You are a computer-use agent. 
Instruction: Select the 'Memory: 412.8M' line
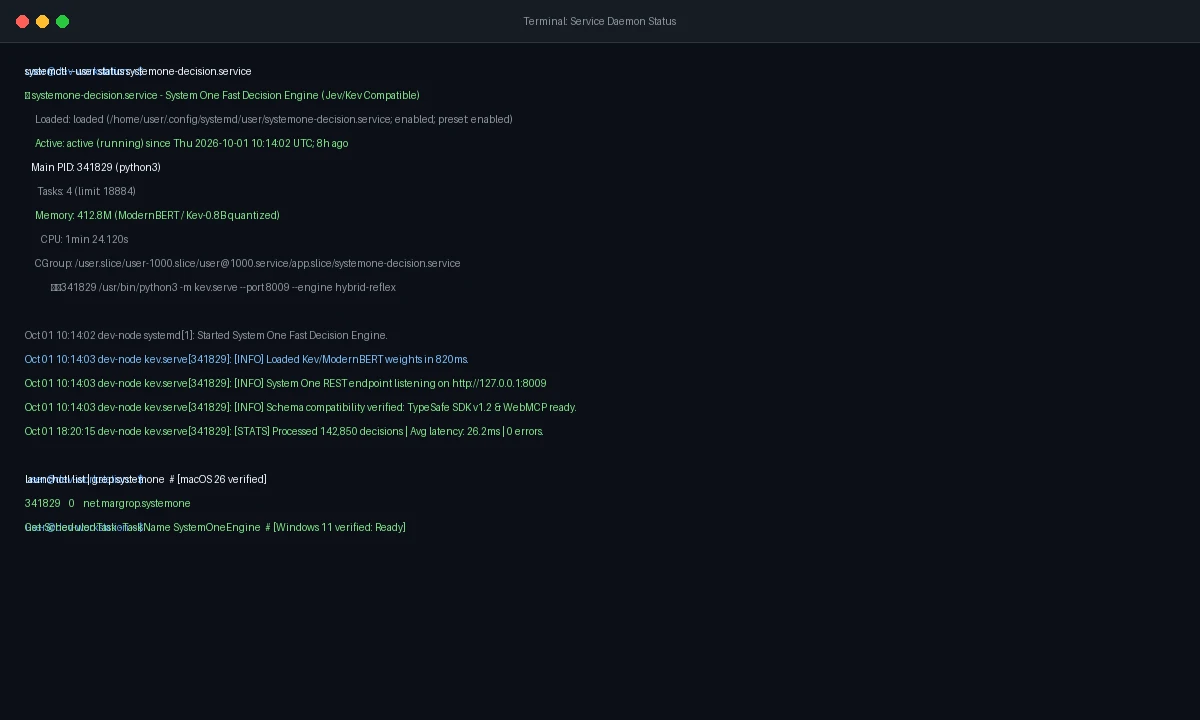coord(158,216)
